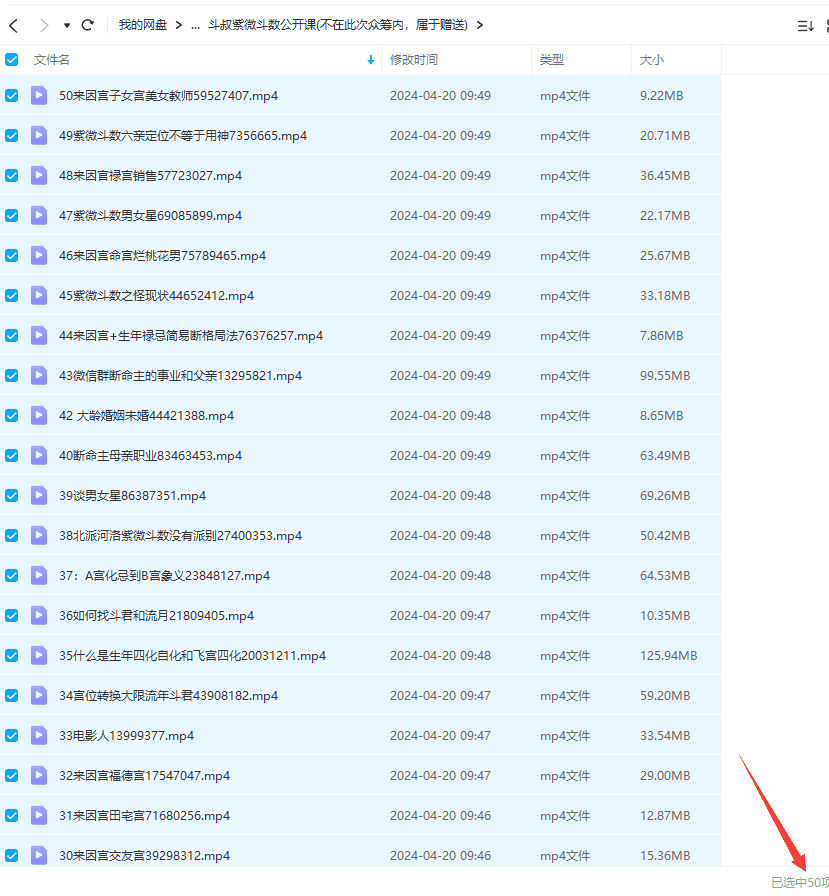Uncheck the 39谈男女星 file checkbox
Viewport: 829px width, 896px height.
click(12, 496)
